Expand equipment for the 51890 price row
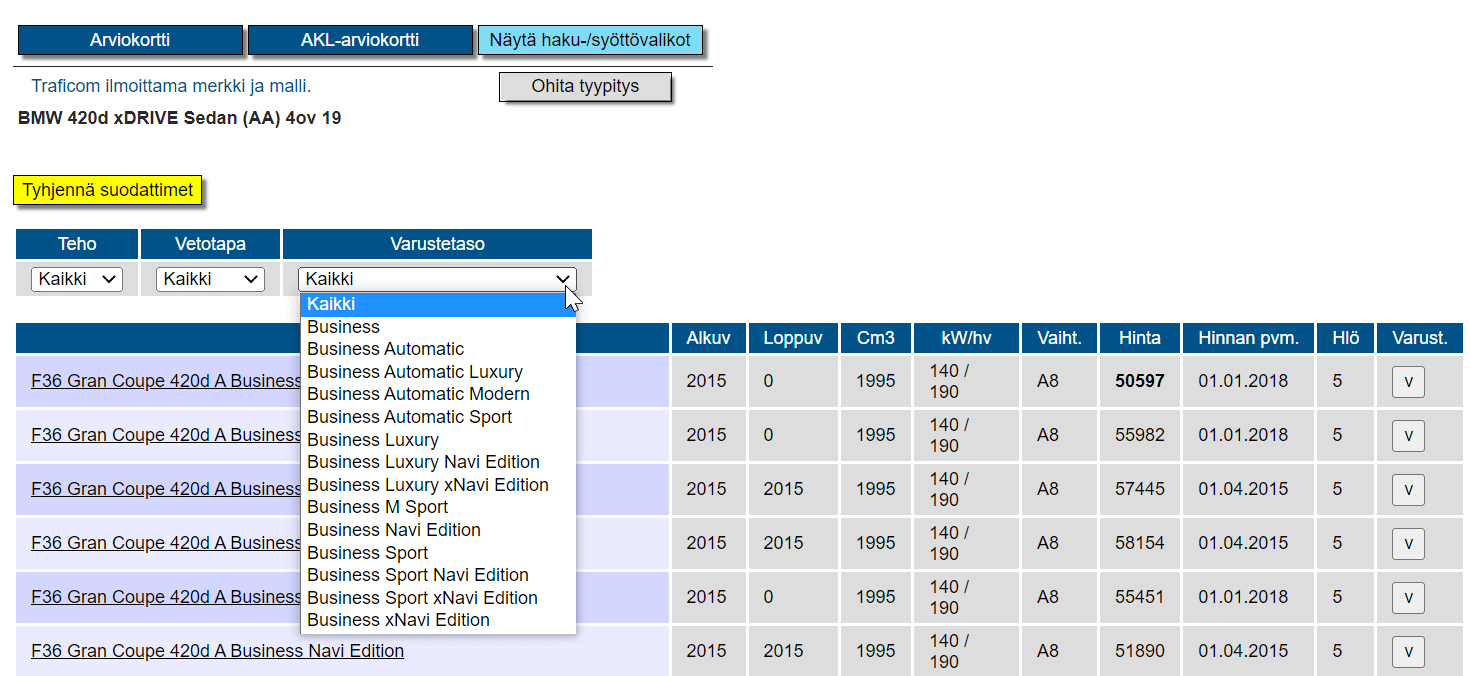Image resolution: width=1470 pixels, height=676 pixels. tap(1408, 651)
